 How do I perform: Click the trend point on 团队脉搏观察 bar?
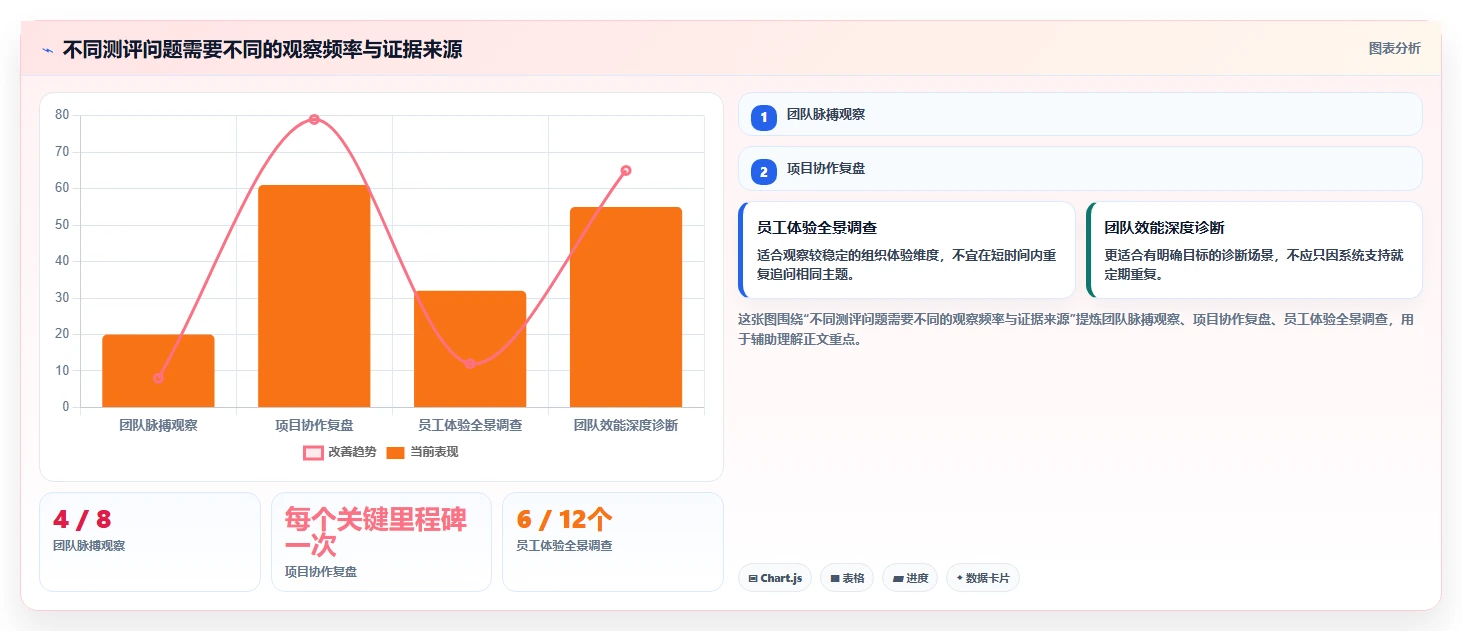(158, 378)
